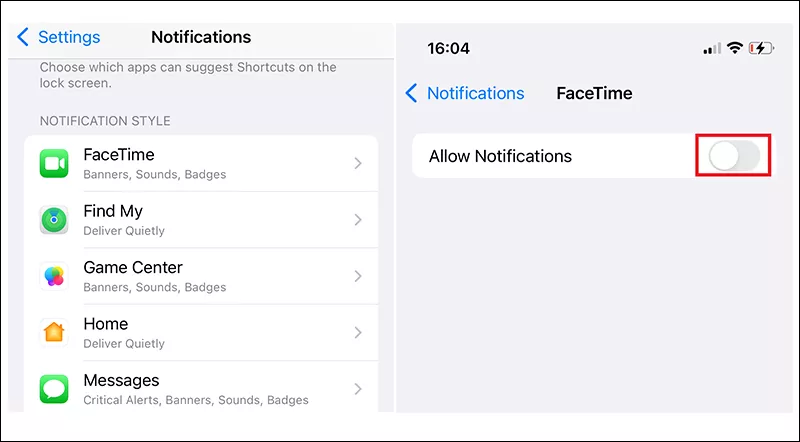Return to Notifications from FaceTime
The height and width of the screenshot is (442, 800).
pos(465,94)
